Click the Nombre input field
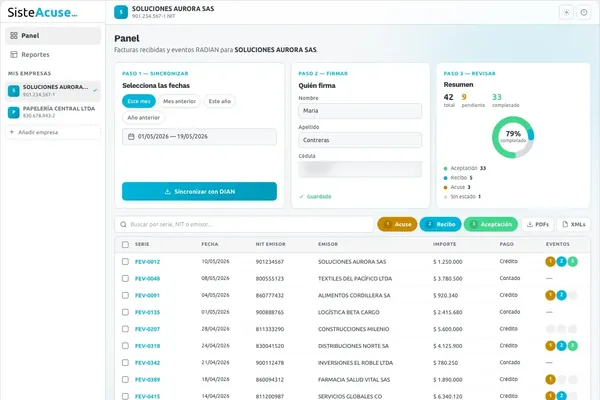Image resolution: width=600 pixels, height=400 pixels. click(x=360, y=111)
